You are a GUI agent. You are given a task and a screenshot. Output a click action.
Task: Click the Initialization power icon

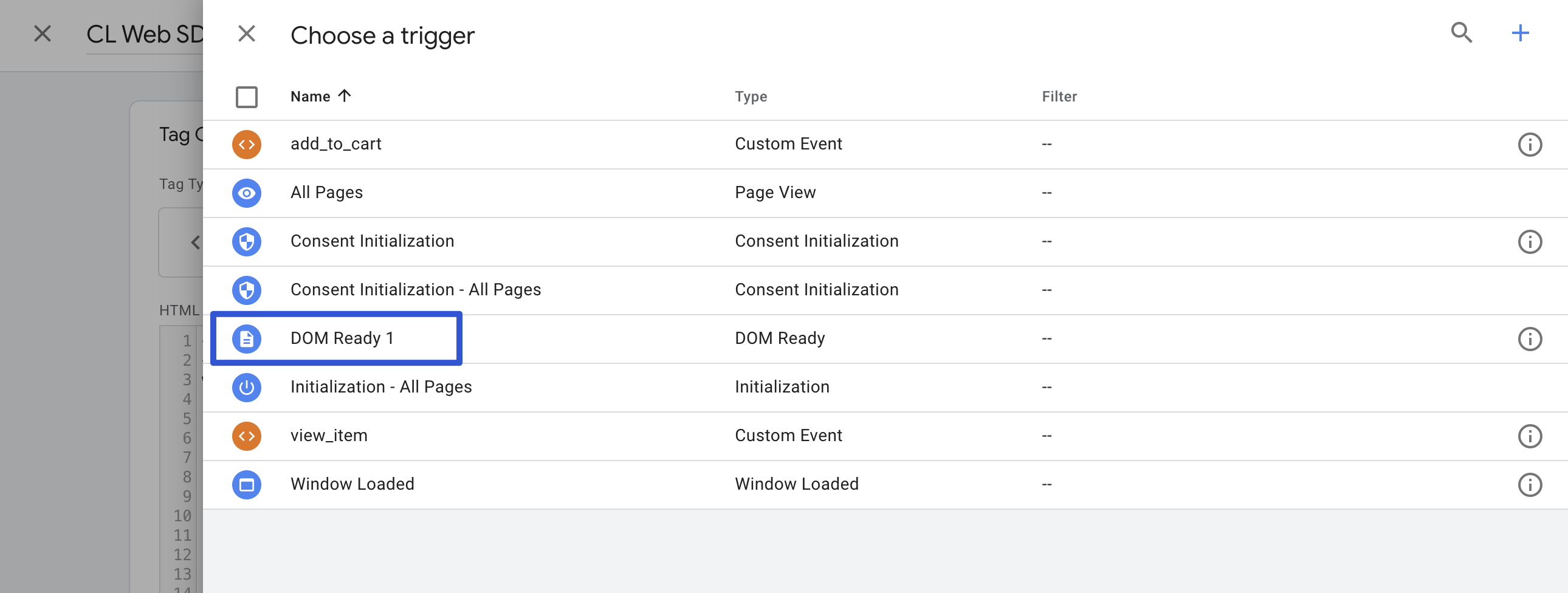(x=247, y=387)
